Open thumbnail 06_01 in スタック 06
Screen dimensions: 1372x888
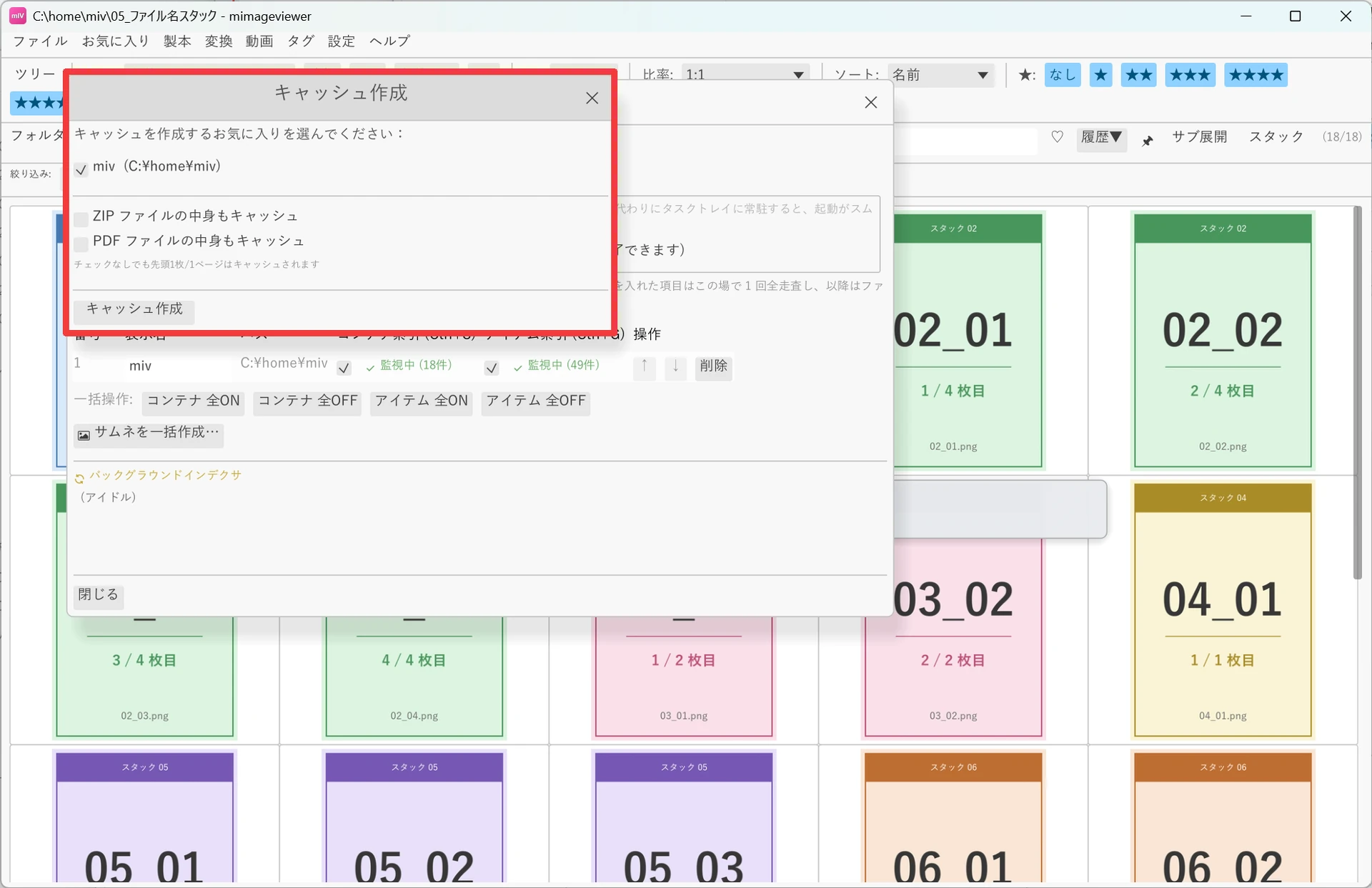pos(953,817)
